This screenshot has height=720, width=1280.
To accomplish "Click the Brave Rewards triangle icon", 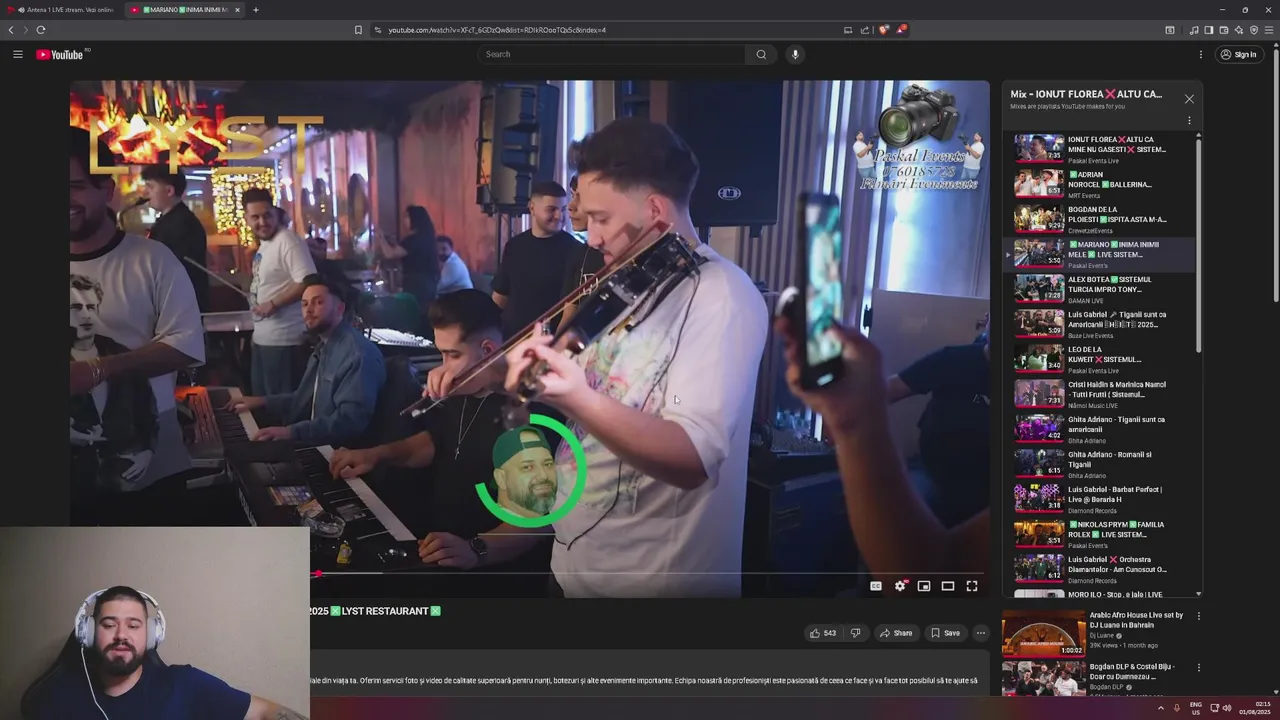I will pos(900,30).
